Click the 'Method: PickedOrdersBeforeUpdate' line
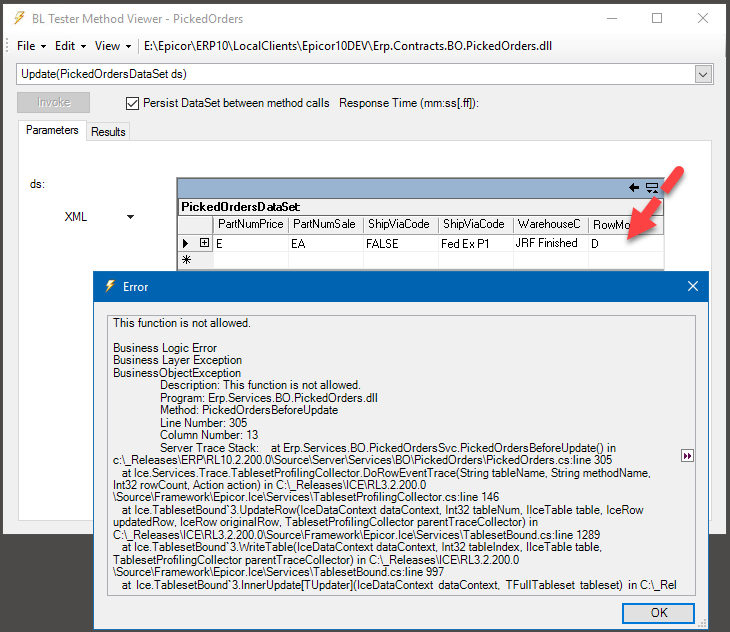The height and width of the screenshot is (632, 730). point(249,410)
